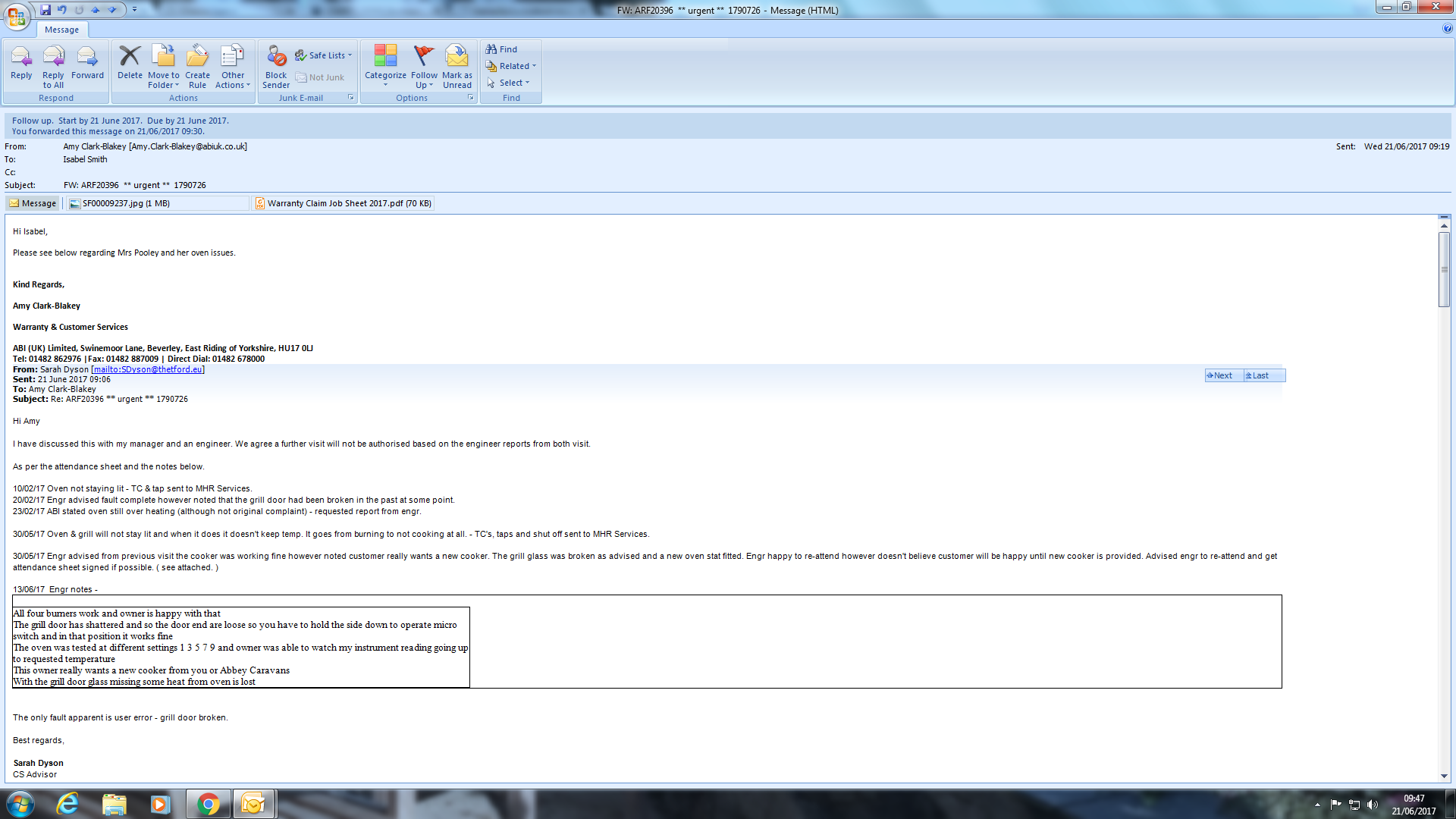The width and height of the screenshot is (1456, 819).
Task: Select the Message body tab near attachments
Action: pyautogui.click(x=33, y=203)
